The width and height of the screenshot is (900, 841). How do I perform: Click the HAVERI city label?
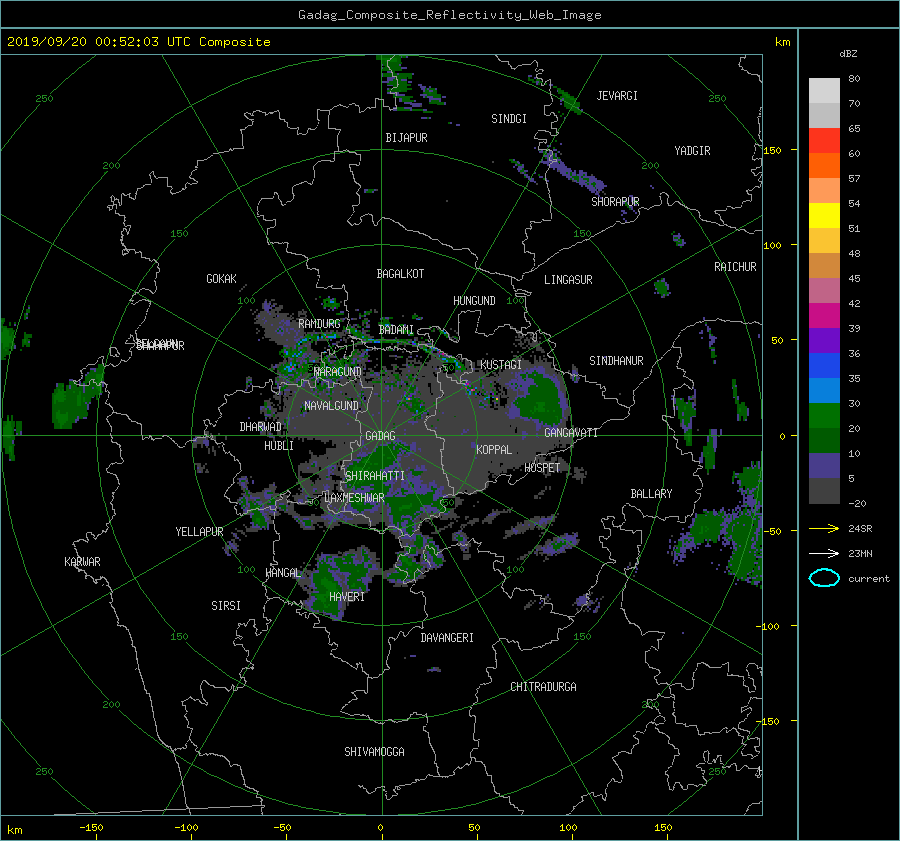[x=347, y=597]
